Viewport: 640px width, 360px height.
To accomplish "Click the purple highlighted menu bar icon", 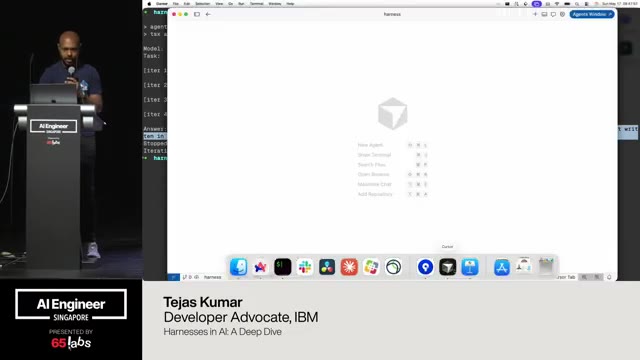I will (x=537, y=4).
